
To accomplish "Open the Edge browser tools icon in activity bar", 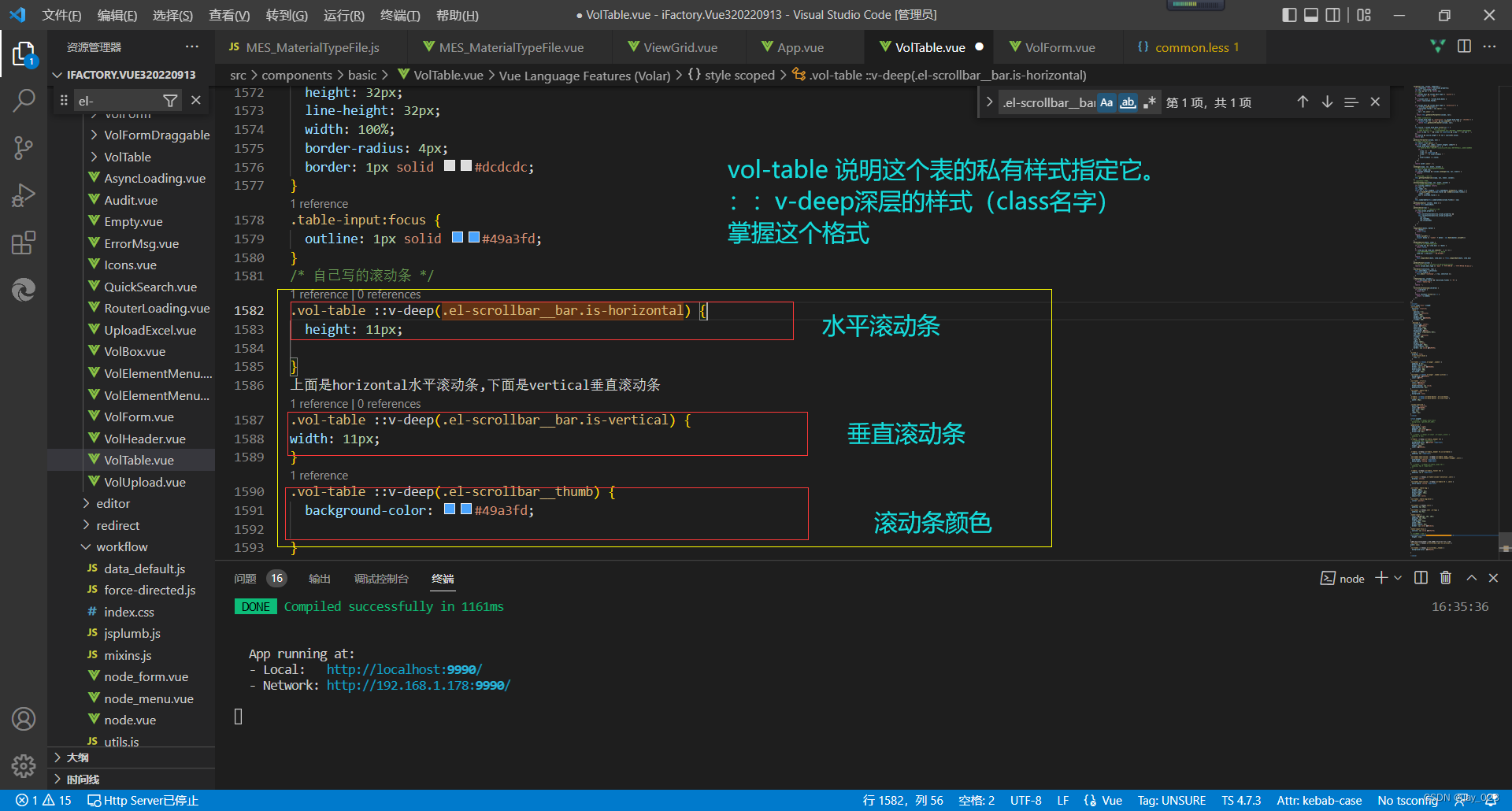I will (x=24, y=290).
